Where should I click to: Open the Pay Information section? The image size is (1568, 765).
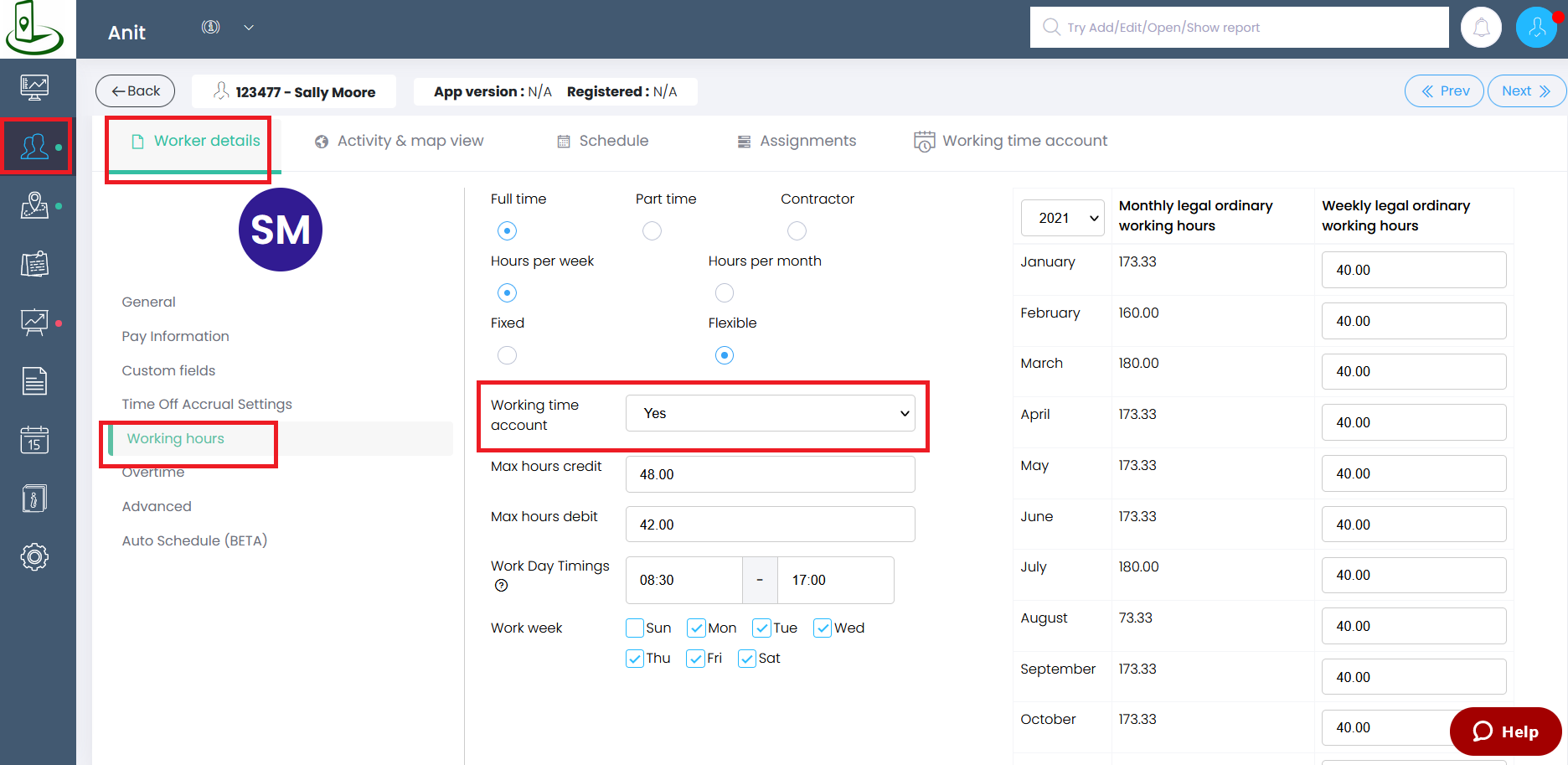175,336
